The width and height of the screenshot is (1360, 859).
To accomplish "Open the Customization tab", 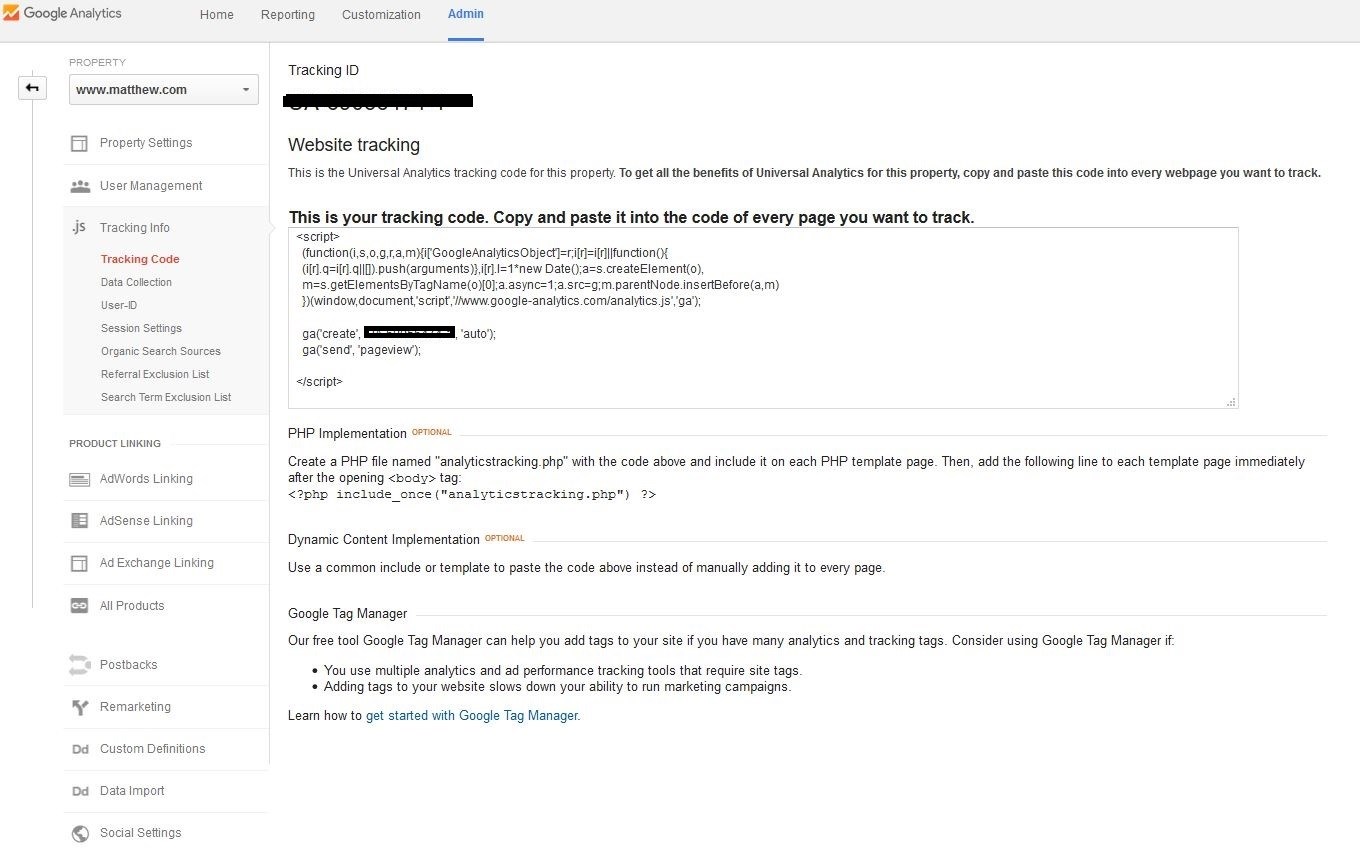I will (x=381, y=15).
